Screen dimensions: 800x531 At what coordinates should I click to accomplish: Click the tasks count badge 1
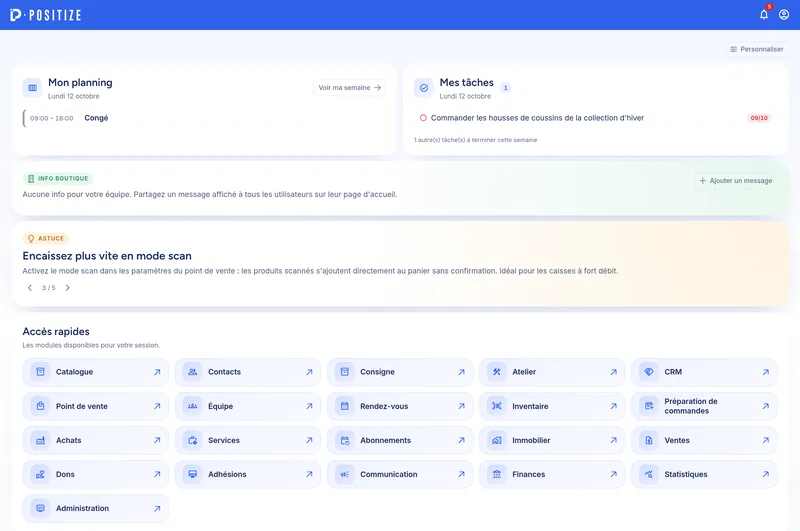505,88
